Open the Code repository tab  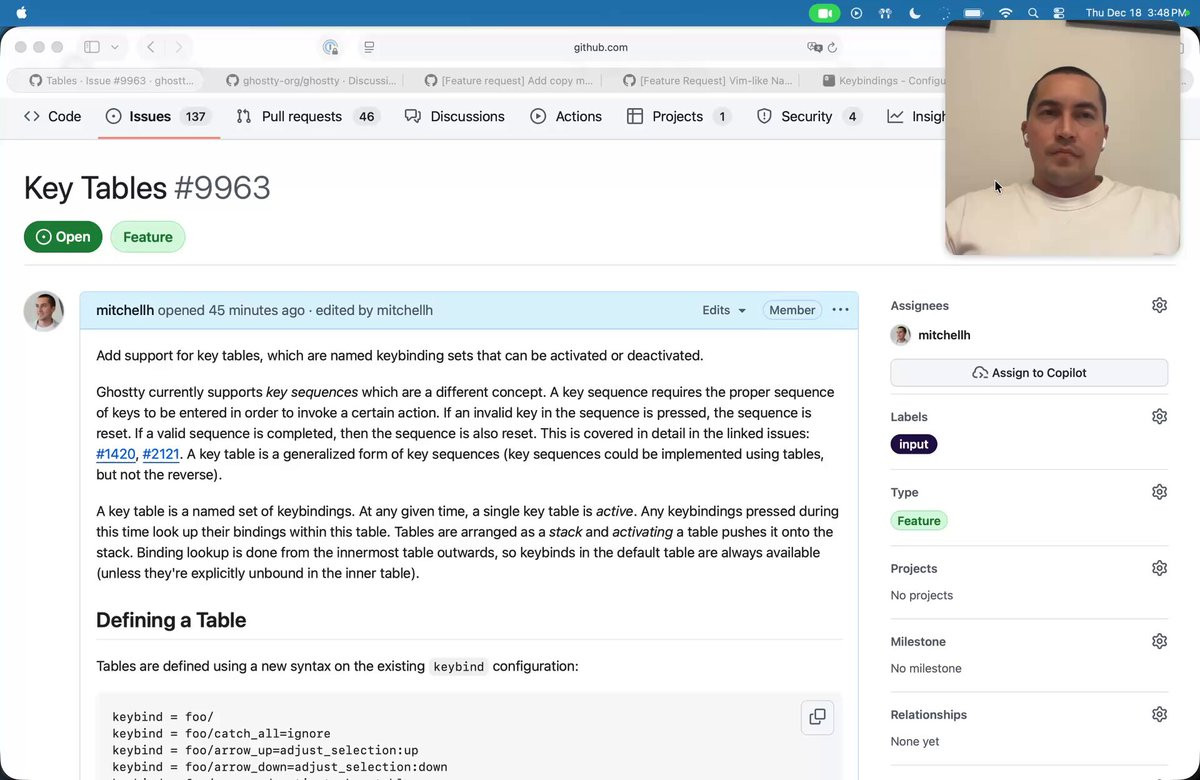coord(52,116)
